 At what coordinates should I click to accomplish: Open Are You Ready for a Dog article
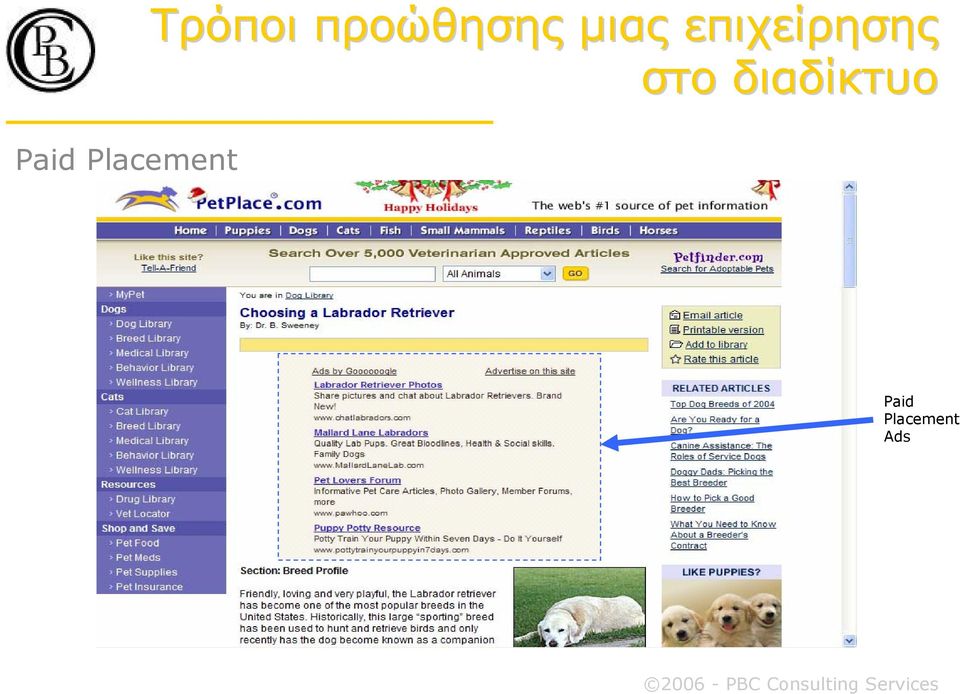714,425
